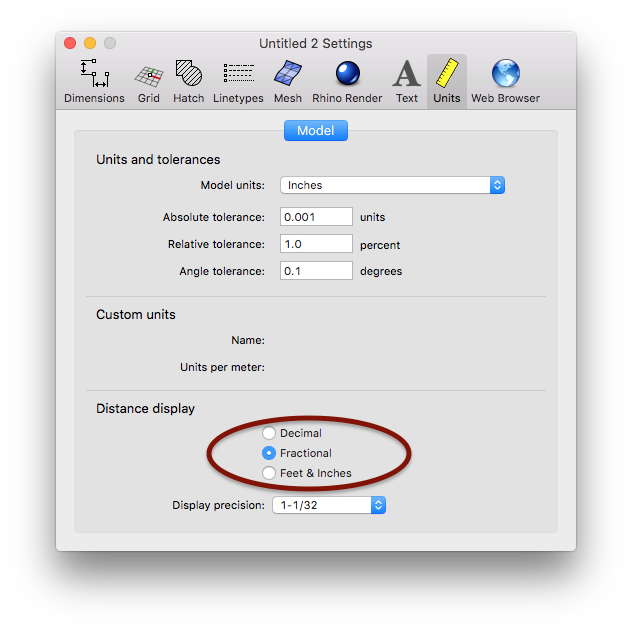632x631 pixels.
Task: Open the Model units dropdown showing Inches
Action: 392,185
